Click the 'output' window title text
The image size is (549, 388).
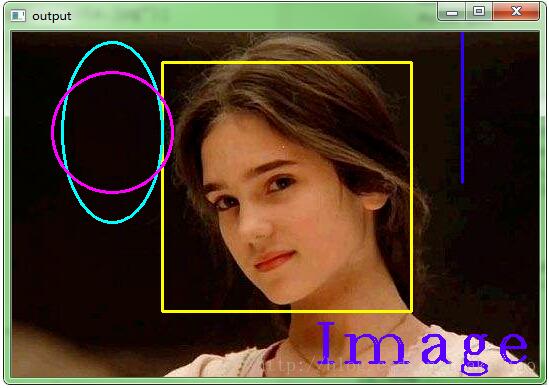click(x=52, y=16)
